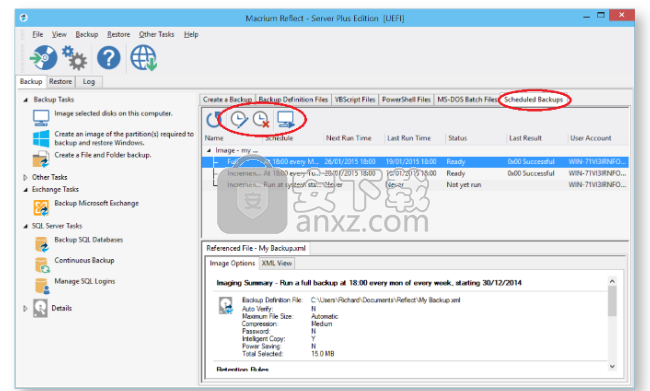Image resolution: width=650 pixels, height=391 pixels.
Task: Click summary panel scrollbar up arrow
Action: coord(612,282)
